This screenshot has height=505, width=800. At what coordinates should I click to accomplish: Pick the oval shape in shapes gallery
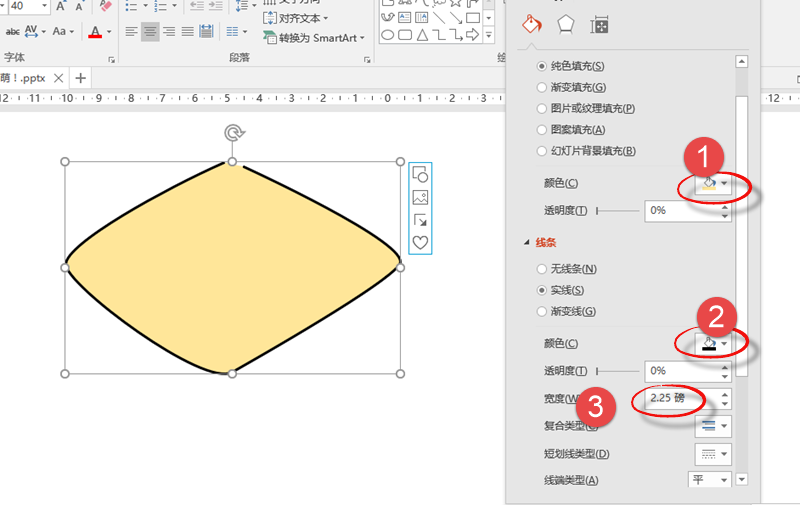pos(388,35)
